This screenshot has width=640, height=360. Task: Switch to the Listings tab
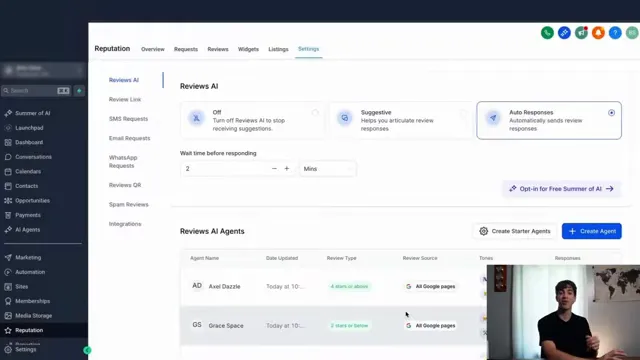(x=278, y=49)
